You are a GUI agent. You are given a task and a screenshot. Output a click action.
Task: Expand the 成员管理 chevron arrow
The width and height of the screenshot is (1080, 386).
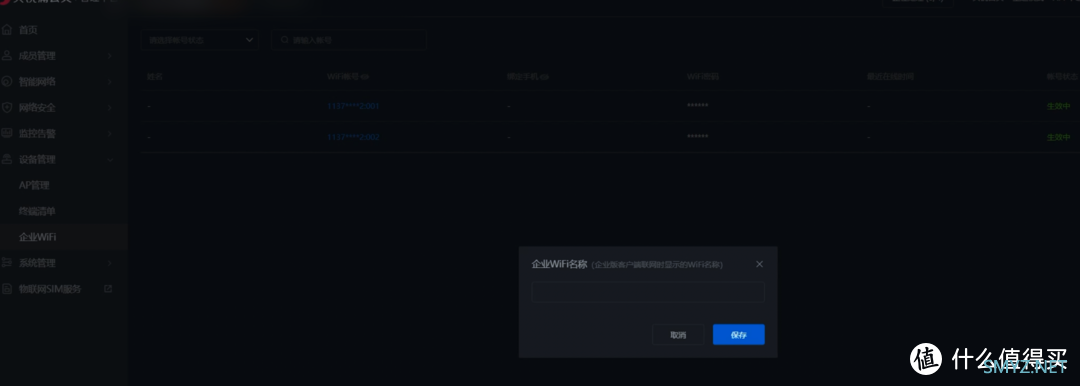point(110,56)
